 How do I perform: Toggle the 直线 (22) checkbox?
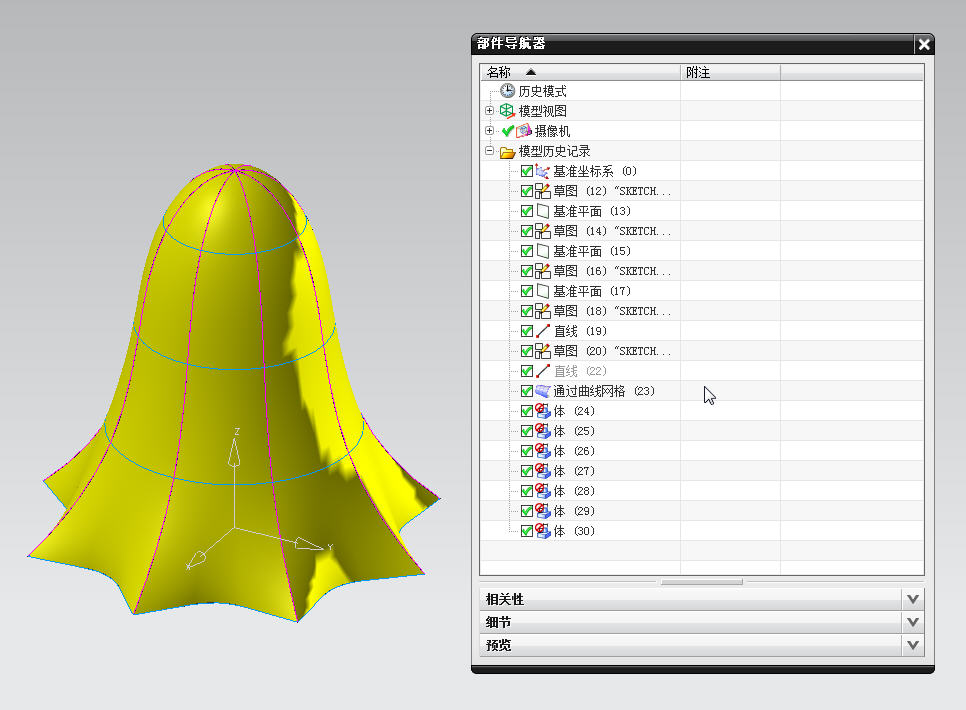(x=527, y=371)
